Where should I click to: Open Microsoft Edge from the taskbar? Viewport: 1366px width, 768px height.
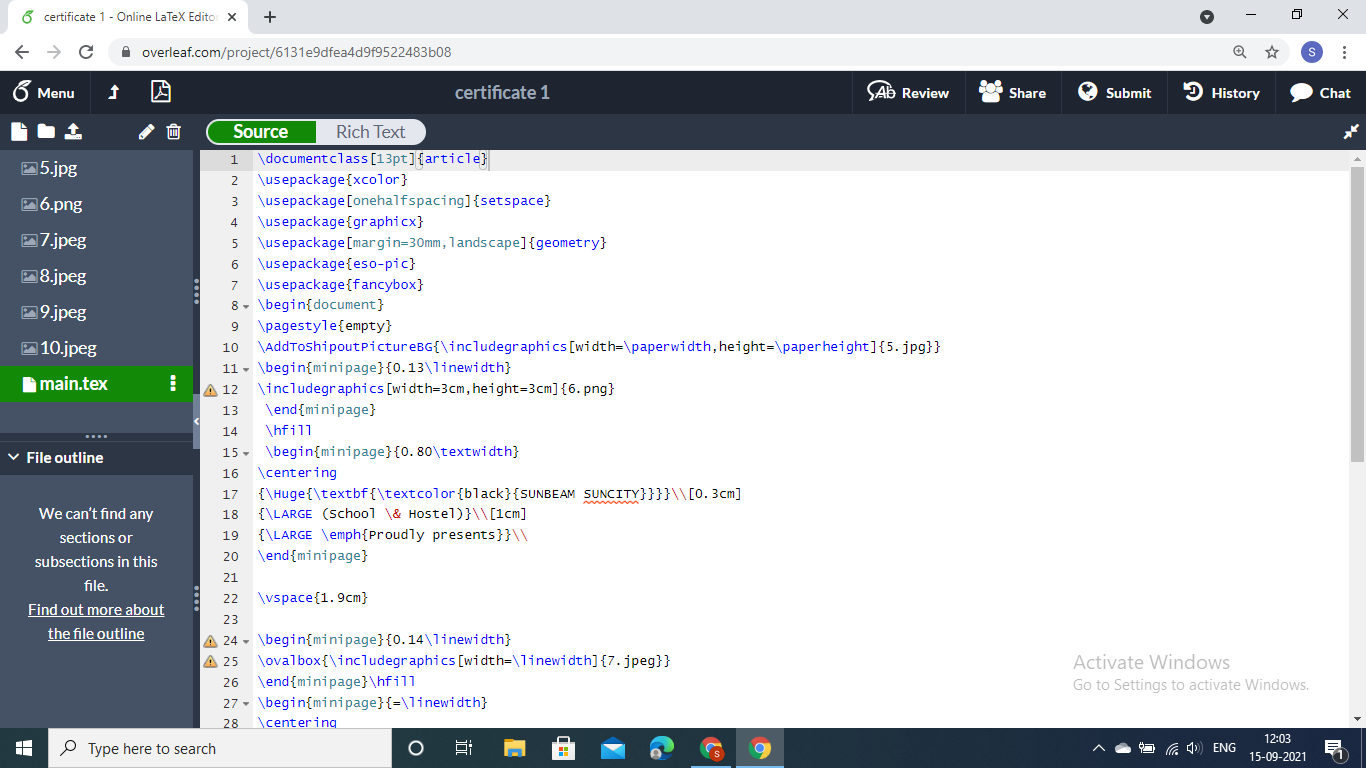point(662,748)
